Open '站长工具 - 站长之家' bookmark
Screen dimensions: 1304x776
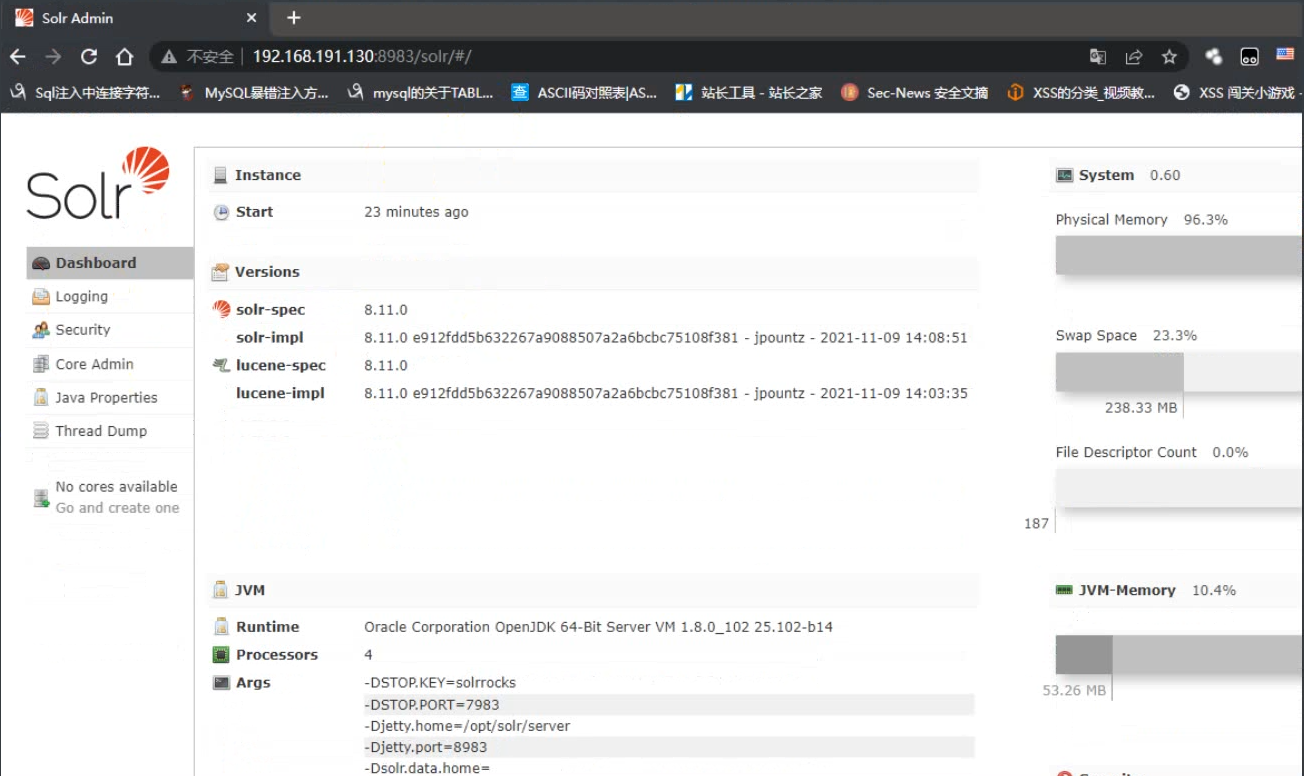(749, 93)
